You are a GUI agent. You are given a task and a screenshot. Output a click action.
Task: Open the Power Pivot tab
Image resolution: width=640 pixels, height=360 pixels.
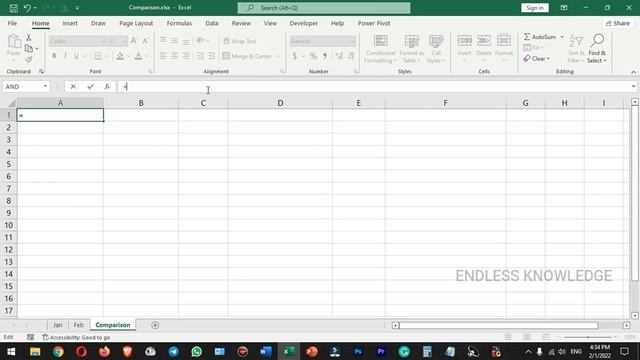click(374, 23)
